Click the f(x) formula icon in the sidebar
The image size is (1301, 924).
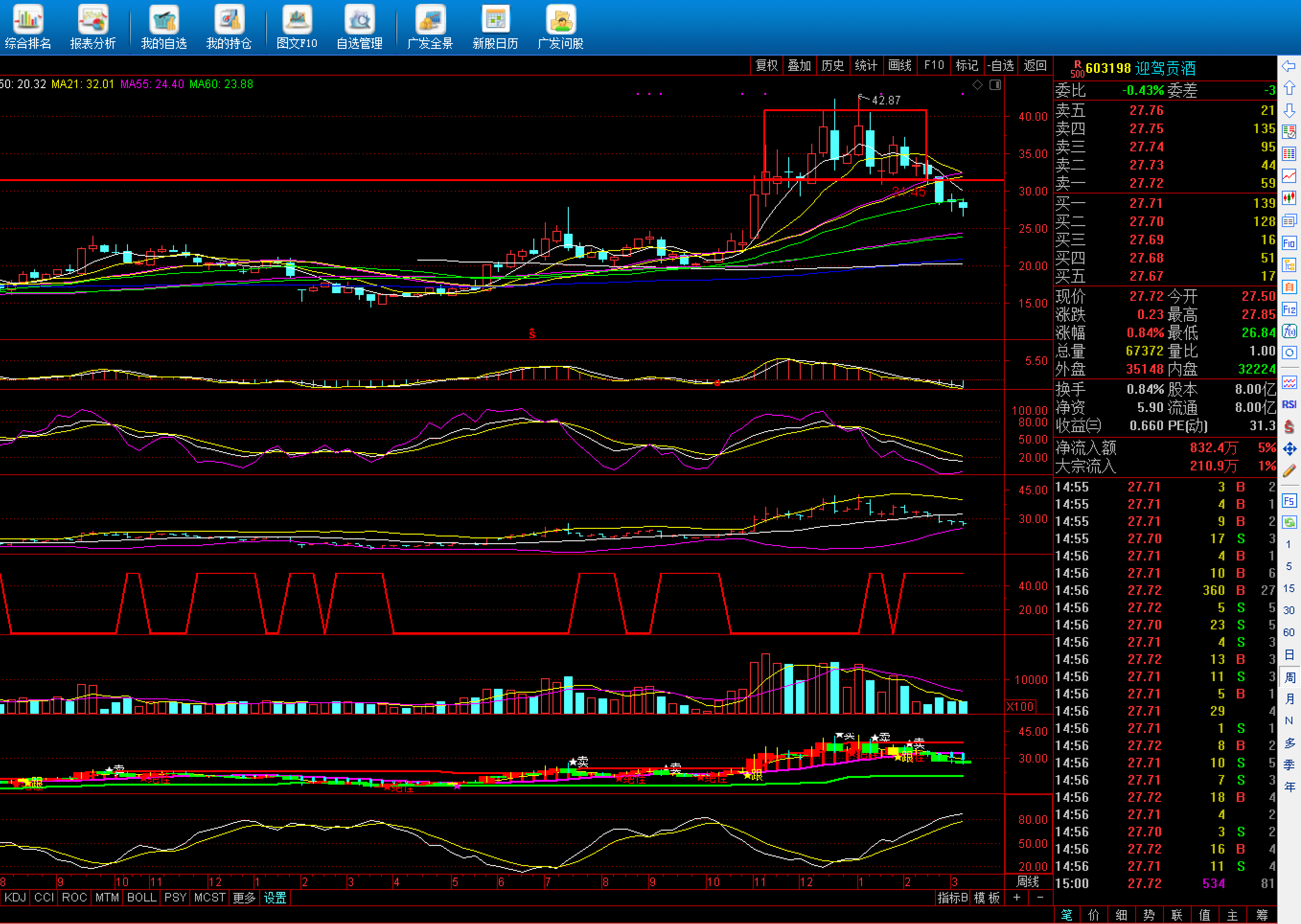coord(1289,331)
